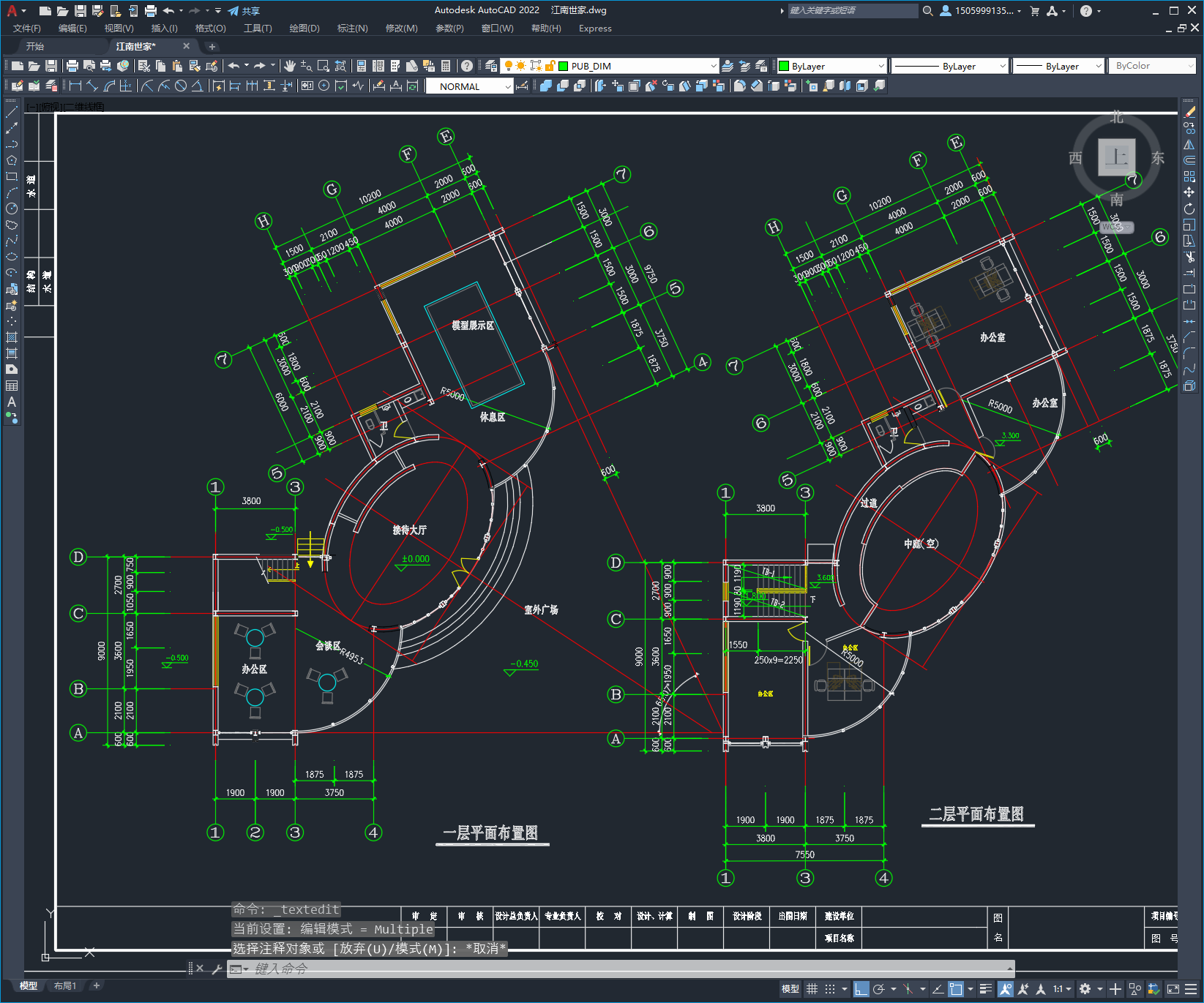Click the Angular dimension tool
1204x1003 pixels.
point(197,86)
